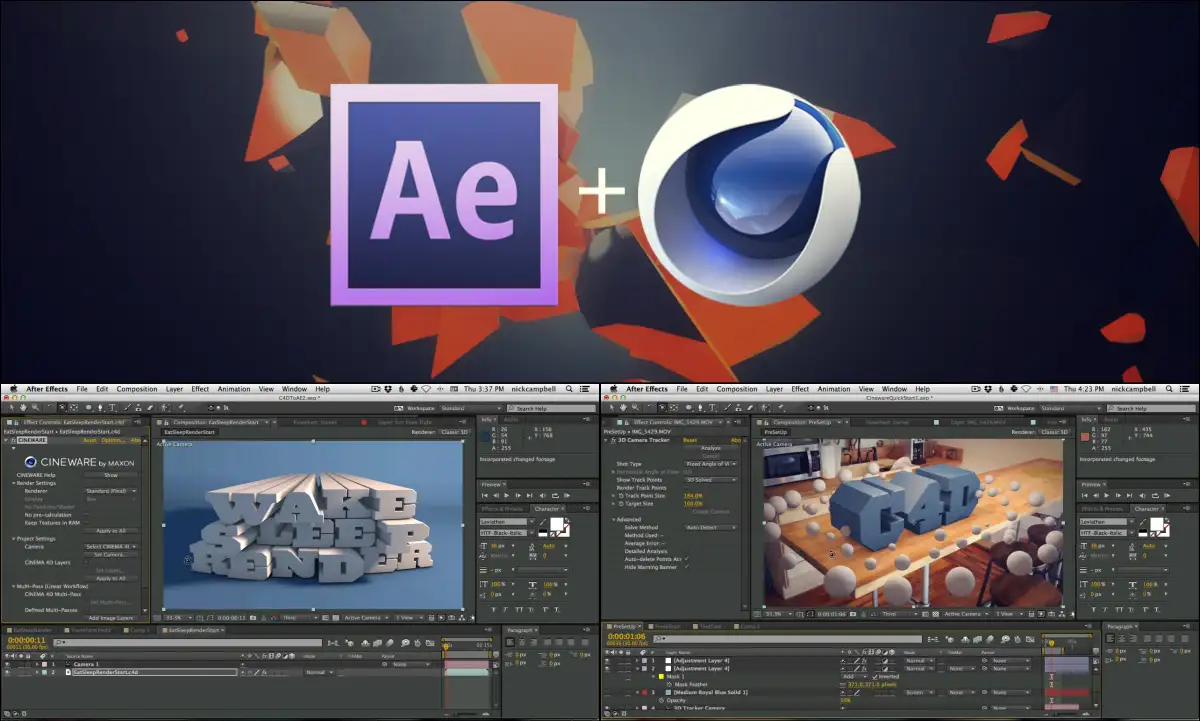The width and height of the screenshot is (1200, 721).
Task: Open the CINEWARE Renderer dropdown
Action: (112, 491)
